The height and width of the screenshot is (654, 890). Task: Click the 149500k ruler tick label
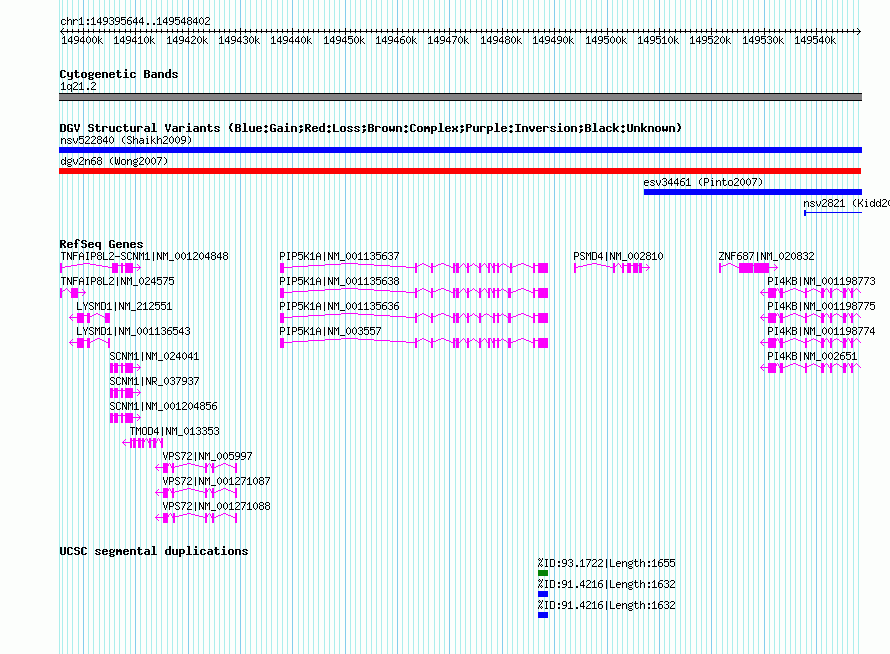(x=606, y=40)
